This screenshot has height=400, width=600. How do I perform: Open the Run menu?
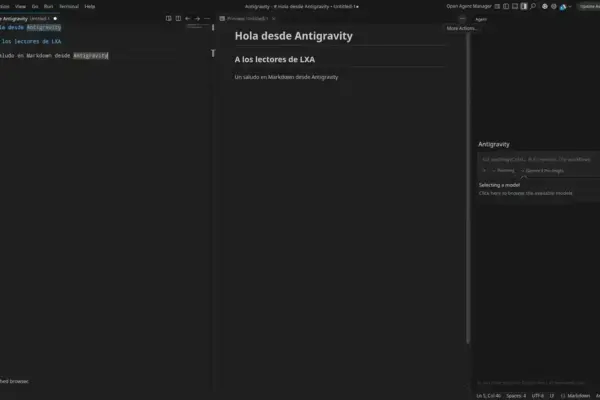(48, 7)
